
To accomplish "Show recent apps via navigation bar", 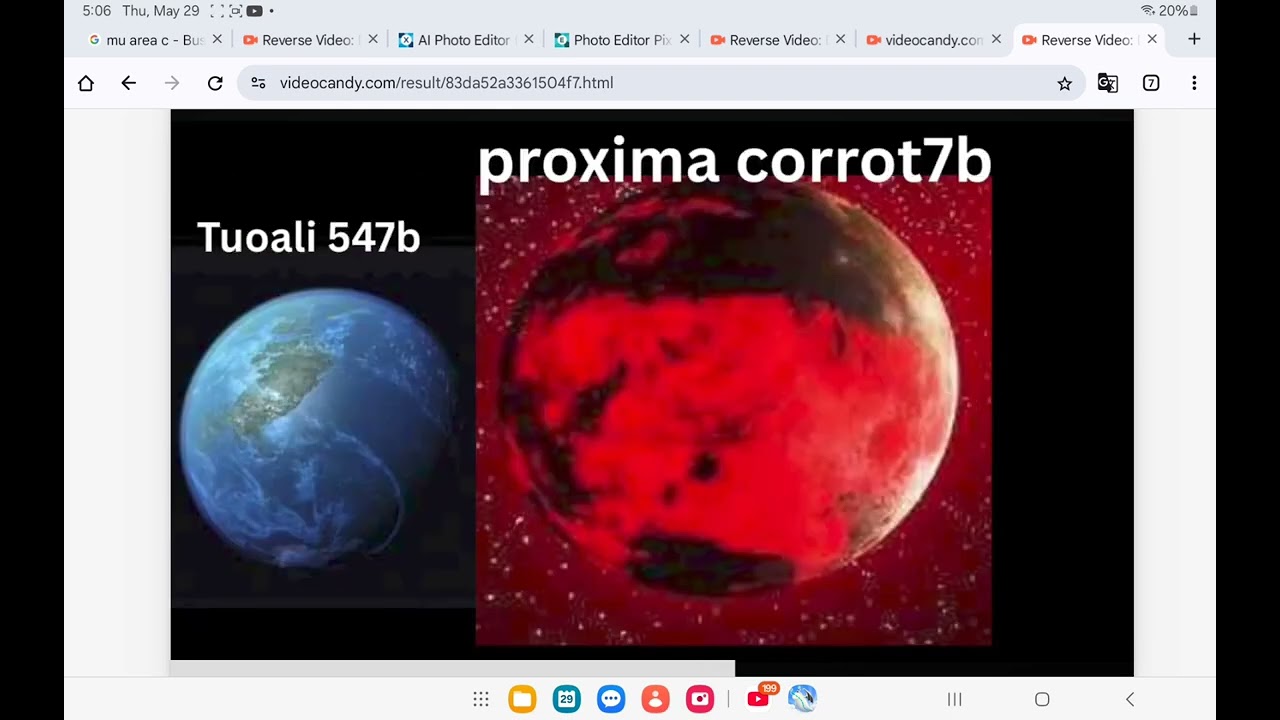I will (x=955, y=699).
